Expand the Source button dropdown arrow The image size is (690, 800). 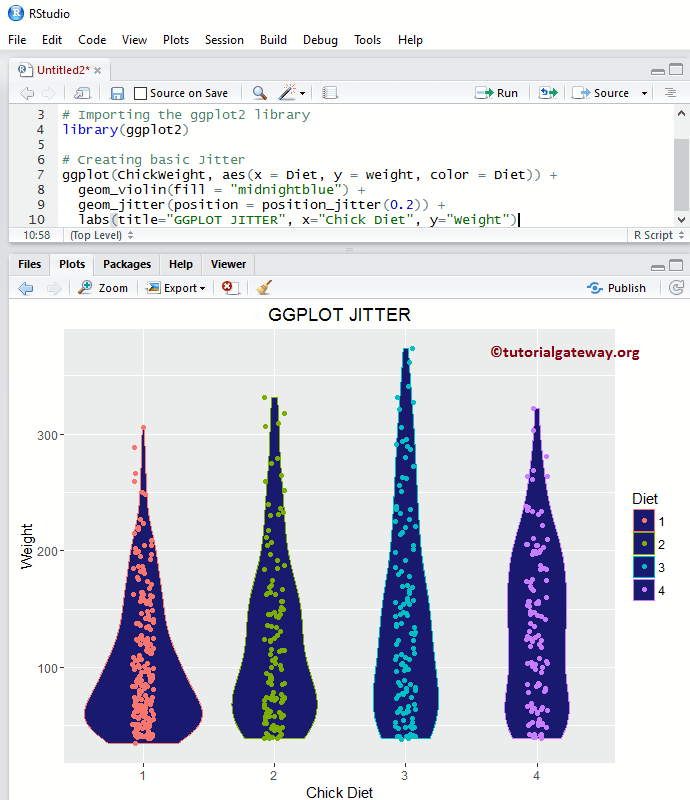pos(644,93)
